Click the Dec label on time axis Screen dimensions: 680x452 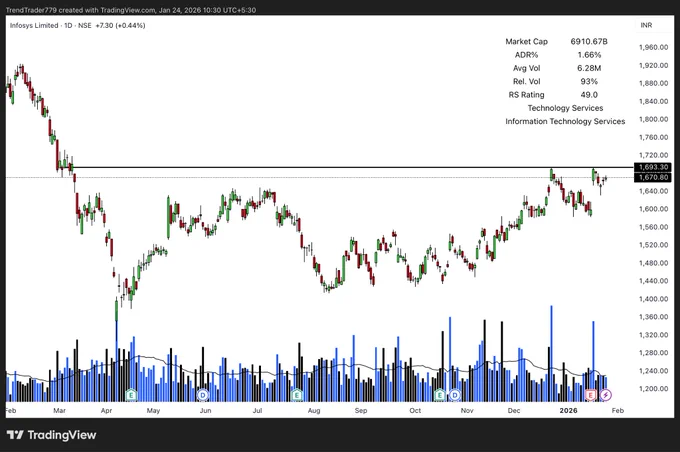[514, 410]
